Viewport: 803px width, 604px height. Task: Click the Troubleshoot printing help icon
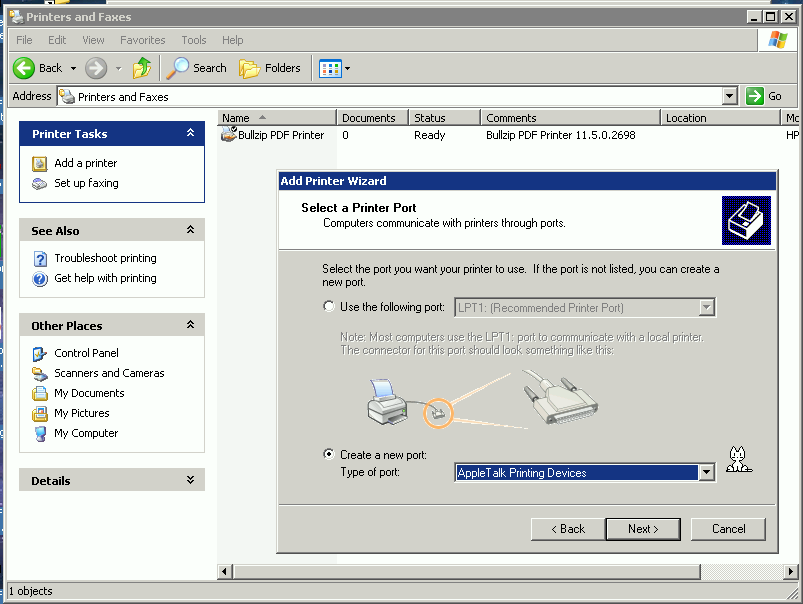point(38,257)
